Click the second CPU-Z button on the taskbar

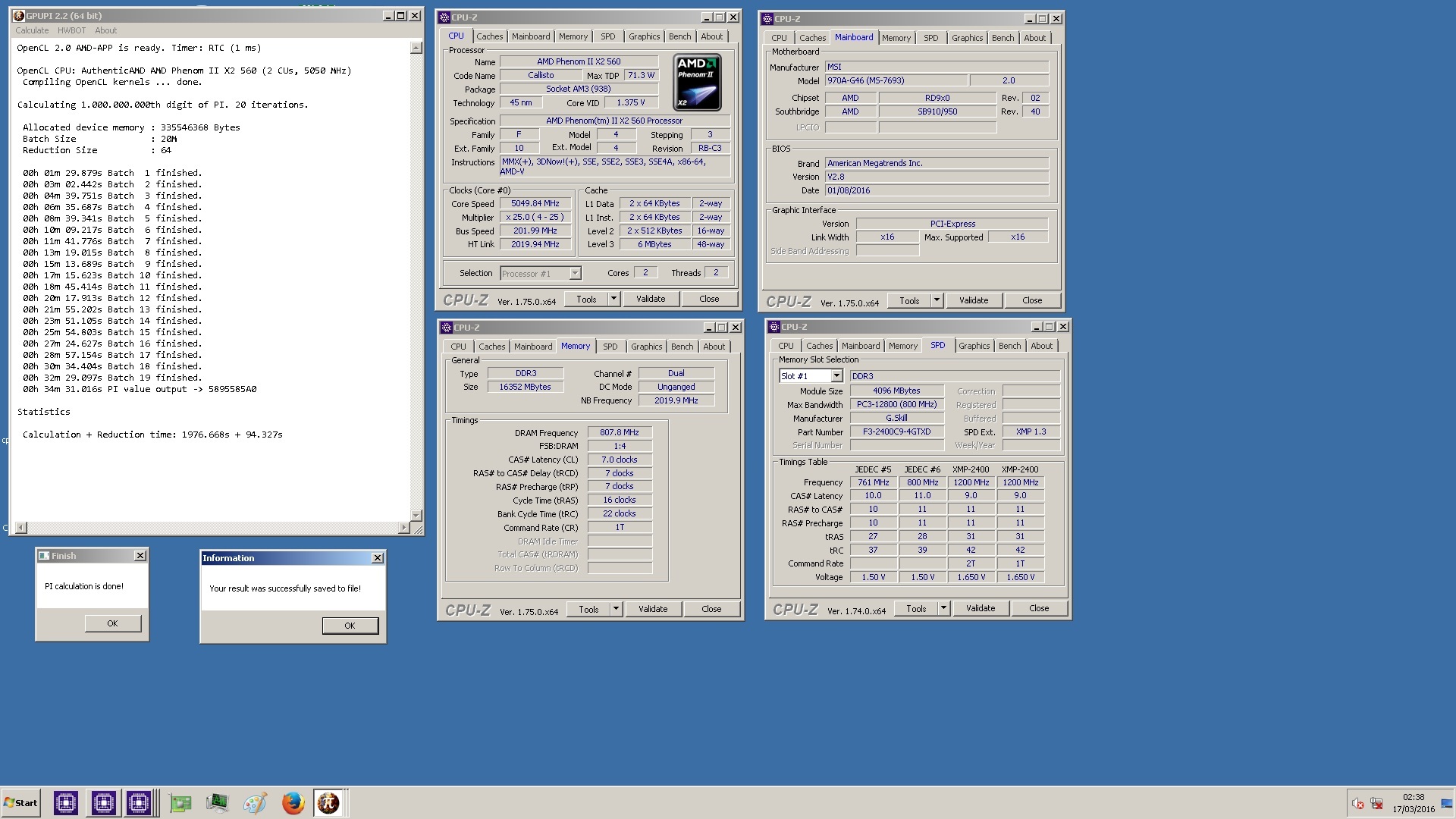[x=103, y=802]
